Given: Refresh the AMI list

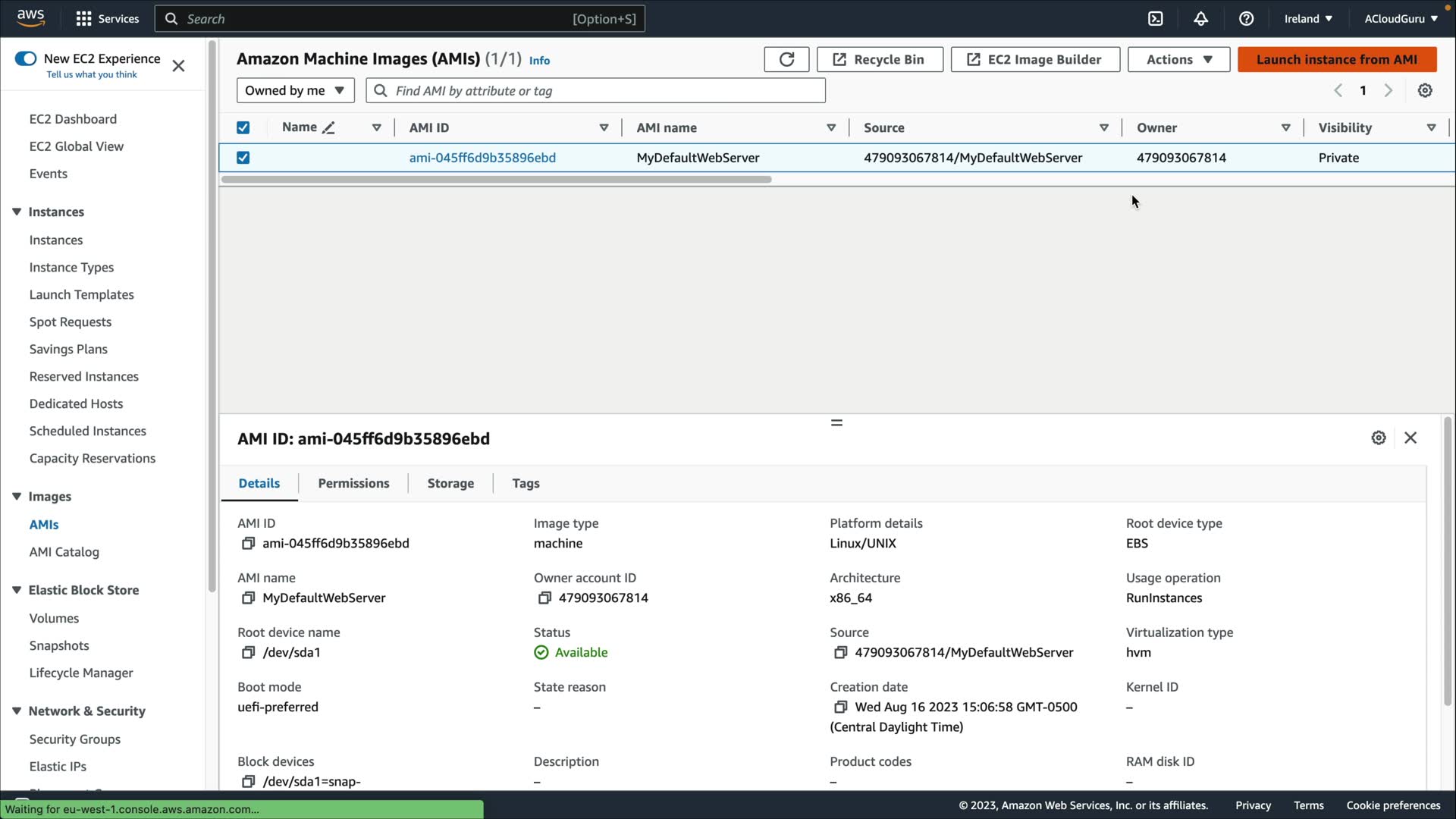Looking at the screenshot, I should pos(786,59).
